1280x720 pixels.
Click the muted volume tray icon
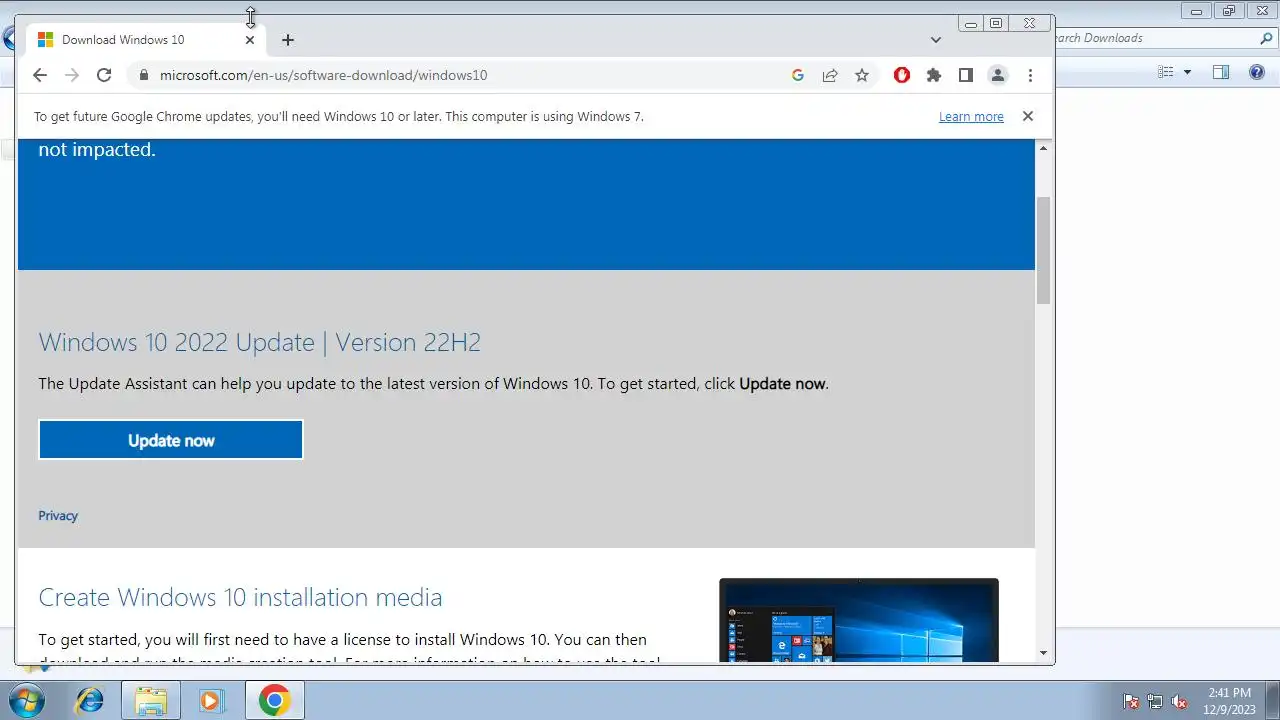pyautogui.click(x=1180, y=701)
